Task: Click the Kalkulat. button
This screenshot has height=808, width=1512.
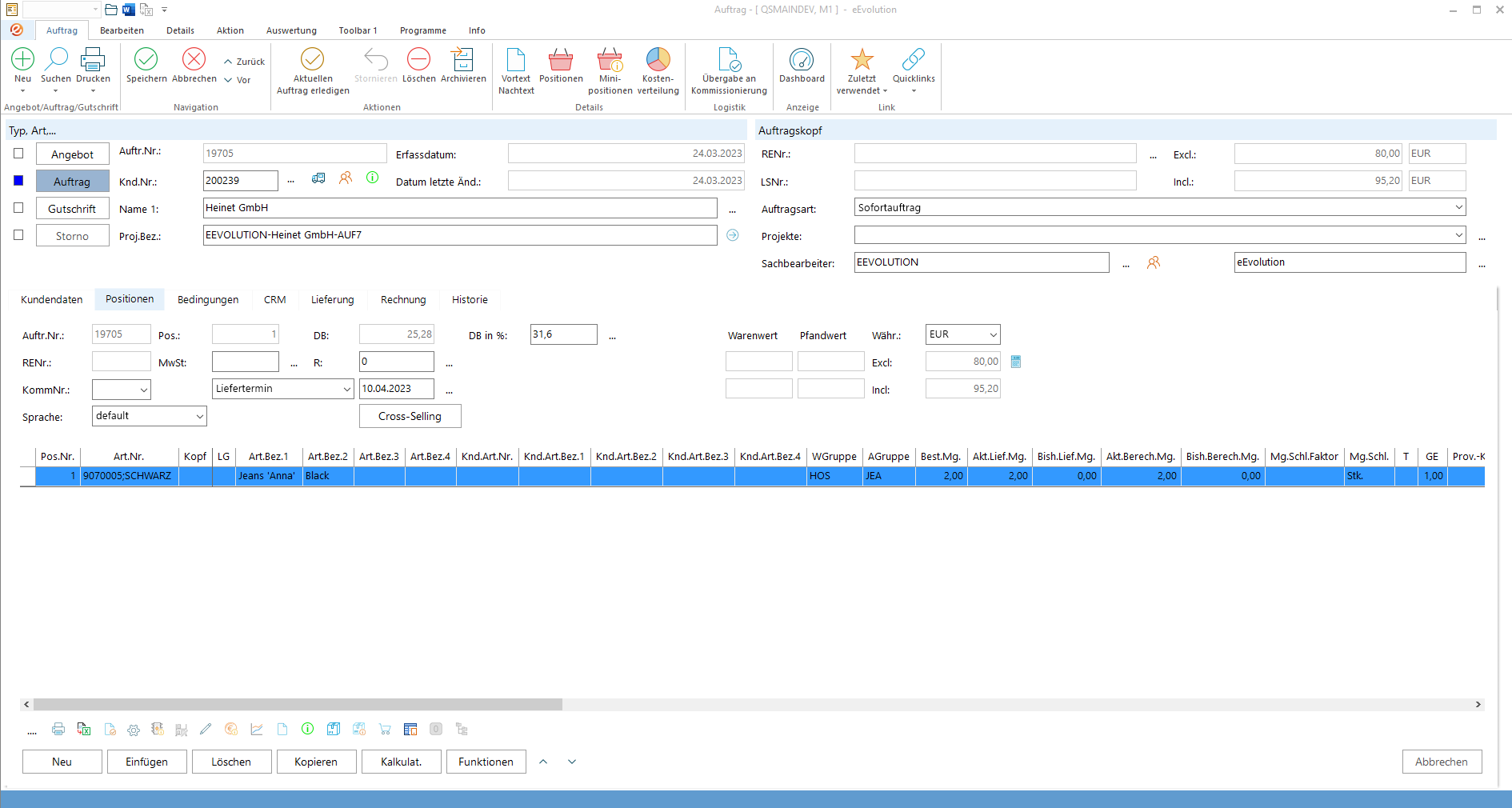Action: point(401,762)
